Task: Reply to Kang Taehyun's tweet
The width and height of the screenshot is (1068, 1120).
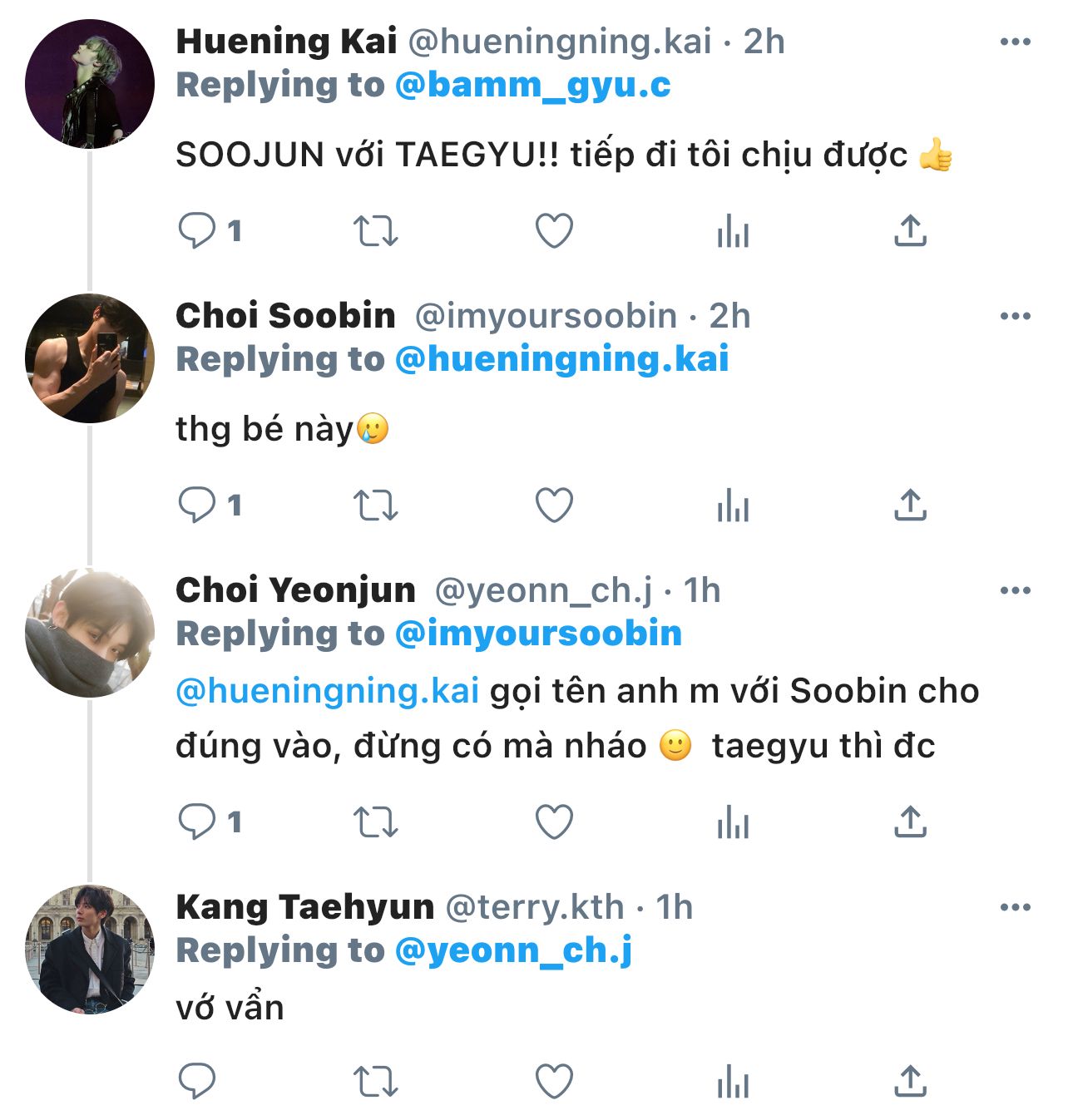Action: 197,1083
